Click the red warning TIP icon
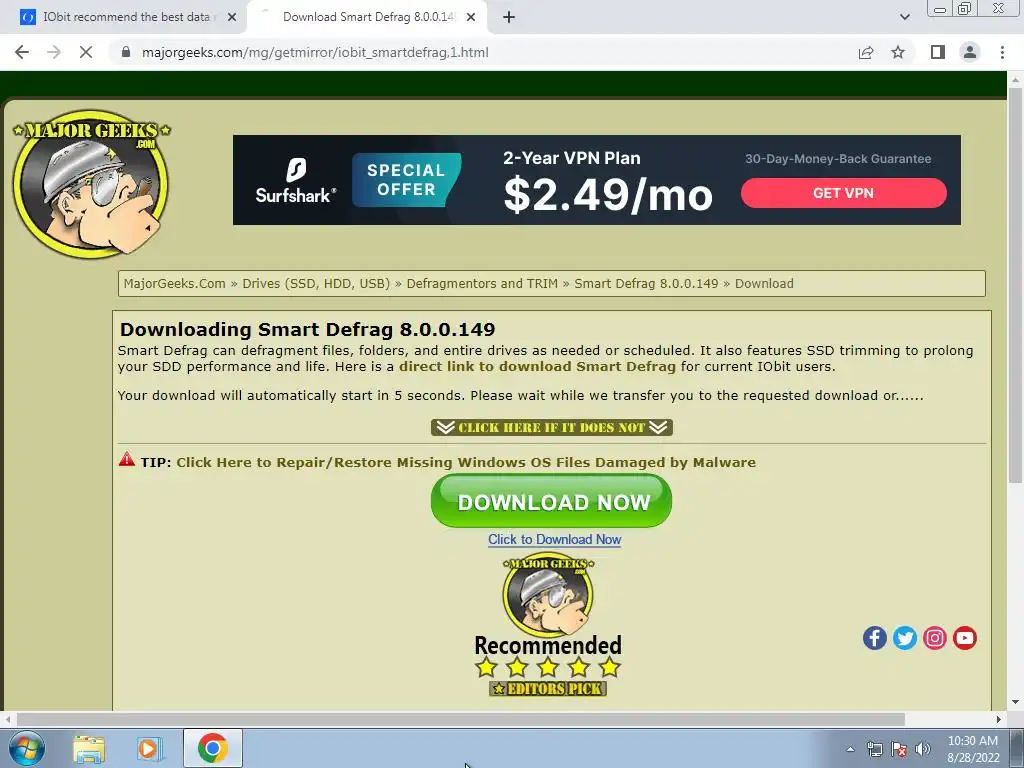This screenshot has width=1024, height=768. coord(127,460)
